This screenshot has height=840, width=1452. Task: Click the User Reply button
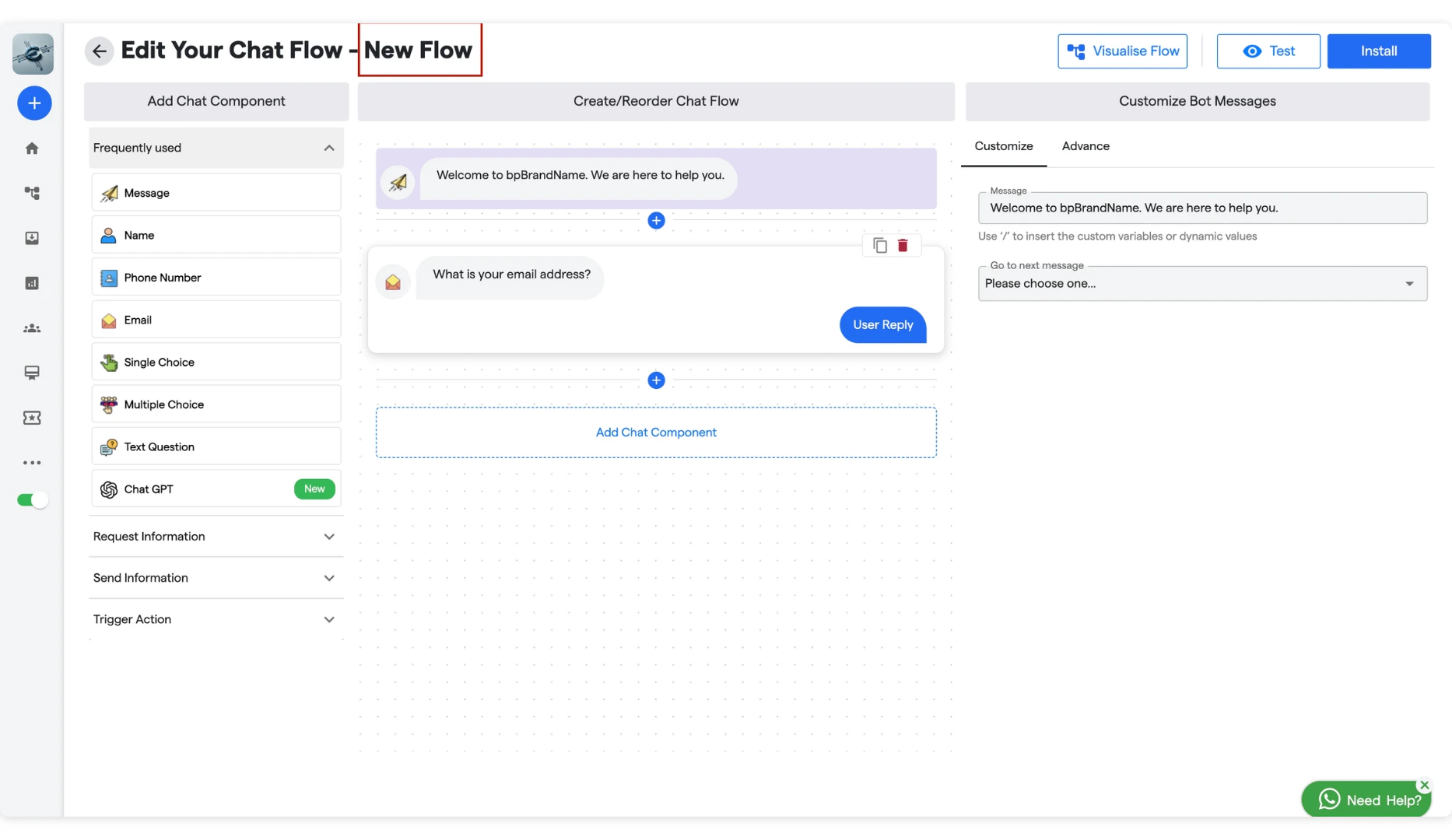tap(882, 324)
